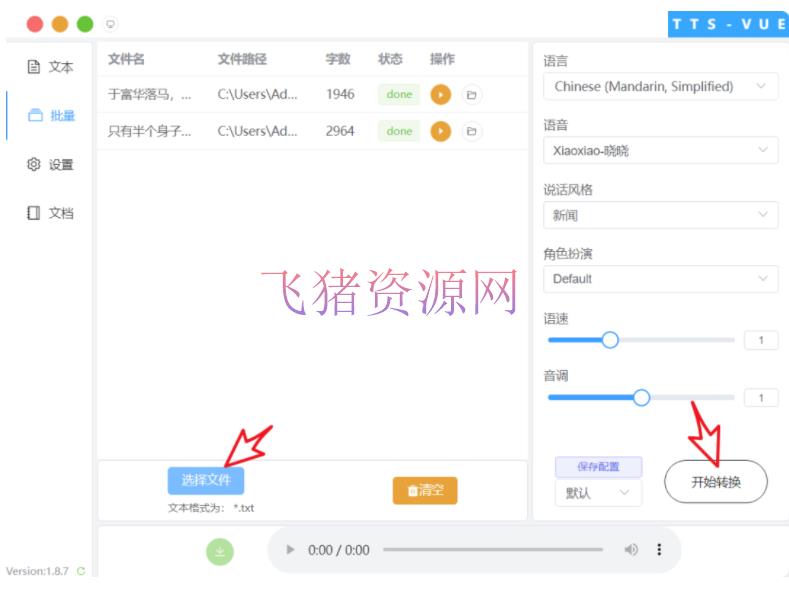Expand the 默认 config dropdown

(x=598, y=493)
